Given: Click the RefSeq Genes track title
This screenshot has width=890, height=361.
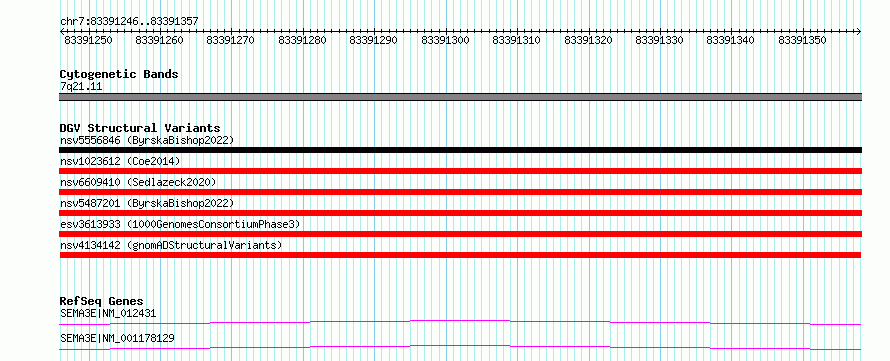Looking at the screenshot, I should [102, 301].
